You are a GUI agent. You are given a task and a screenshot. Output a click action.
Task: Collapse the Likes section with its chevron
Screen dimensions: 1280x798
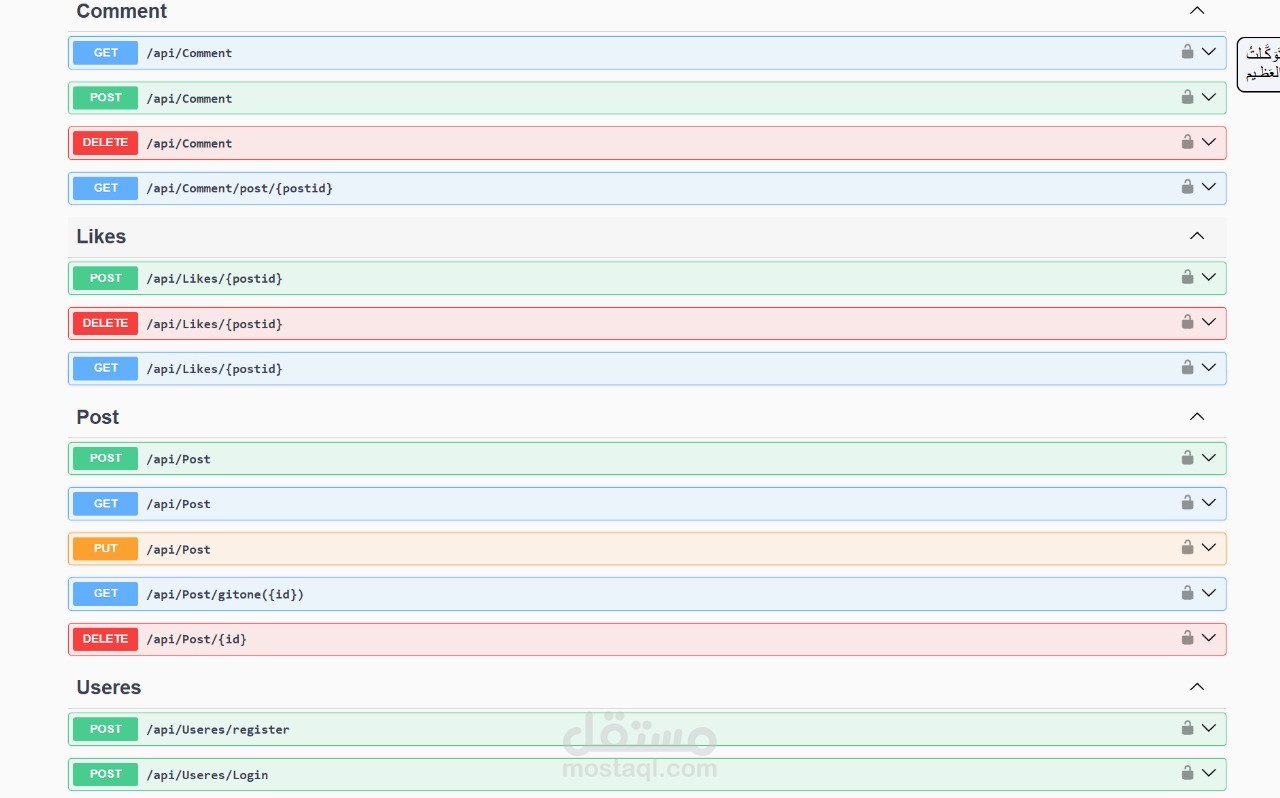click(1197, 236)
